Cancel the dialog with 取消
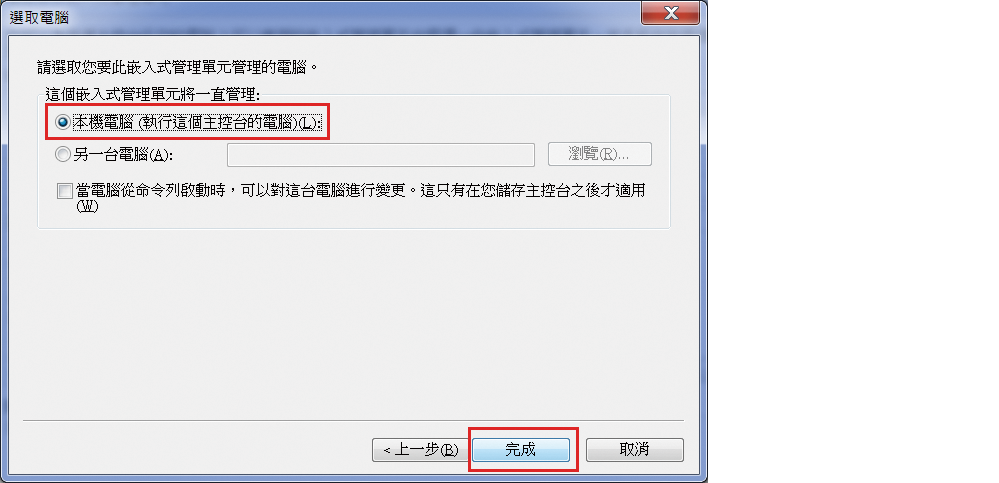The height and width of the screenshot is (483, 999). (635, 450)
